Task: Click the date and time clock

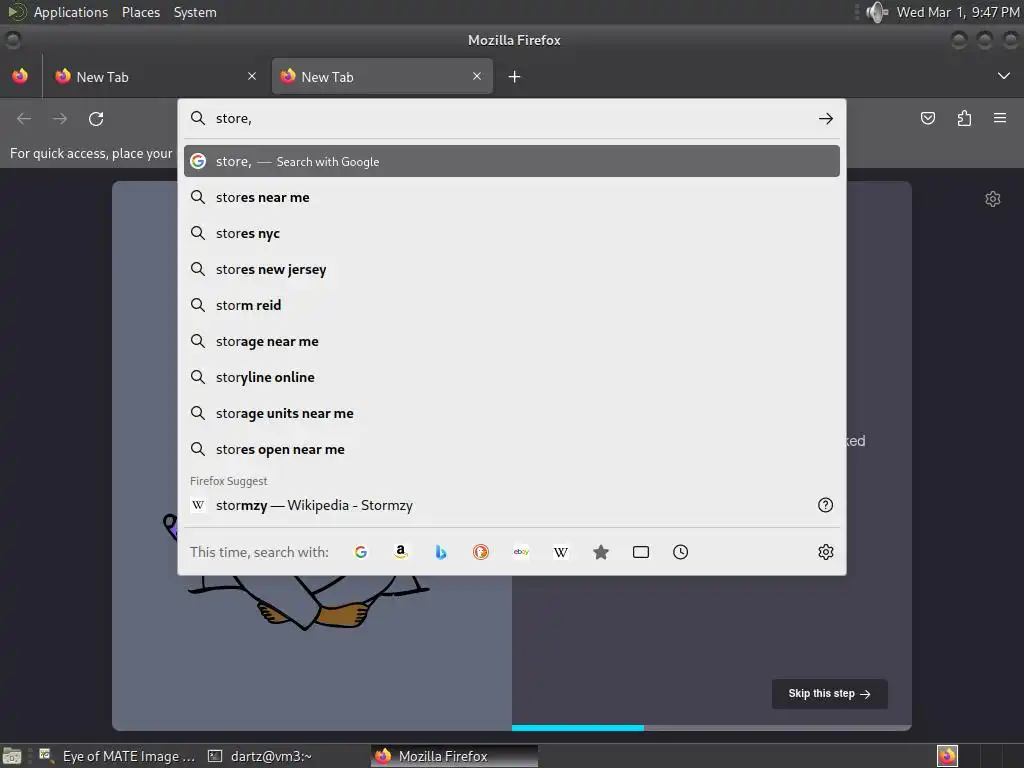Action: [957, 12]
